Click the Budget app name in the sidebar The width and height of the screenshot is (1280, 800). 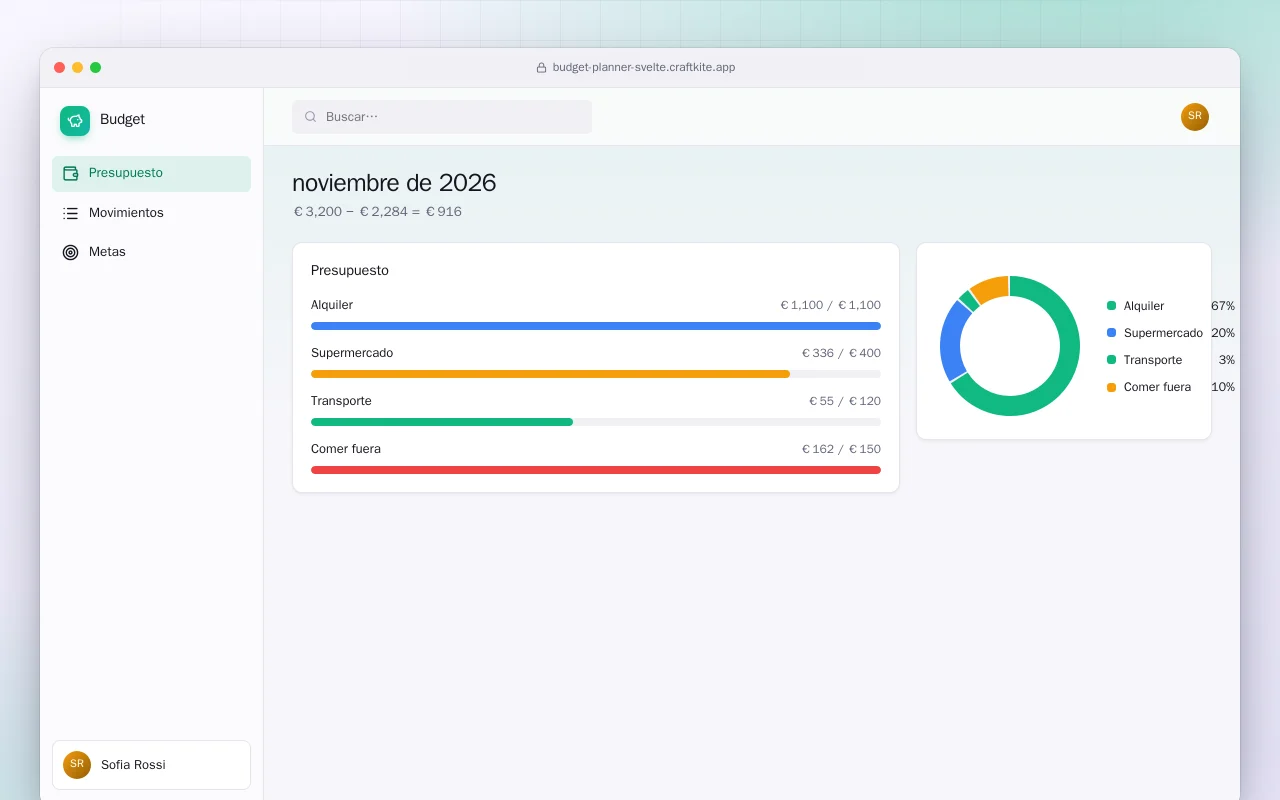click(122, 119)
